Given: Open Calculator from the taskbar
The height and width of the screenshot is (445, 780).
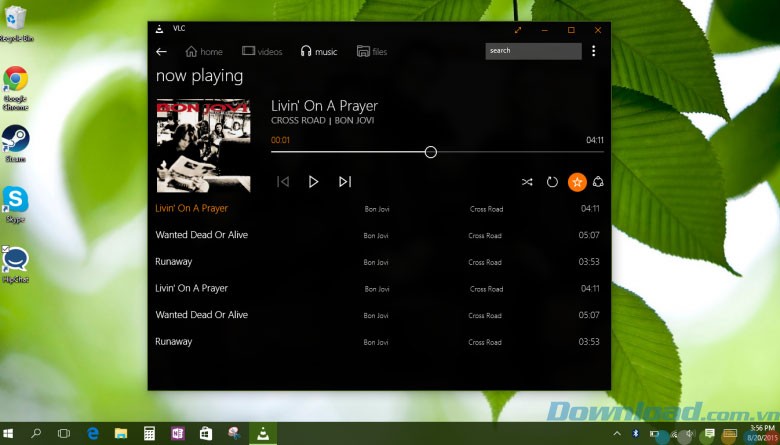Looking at the screenshot, I should pos(149,434).
